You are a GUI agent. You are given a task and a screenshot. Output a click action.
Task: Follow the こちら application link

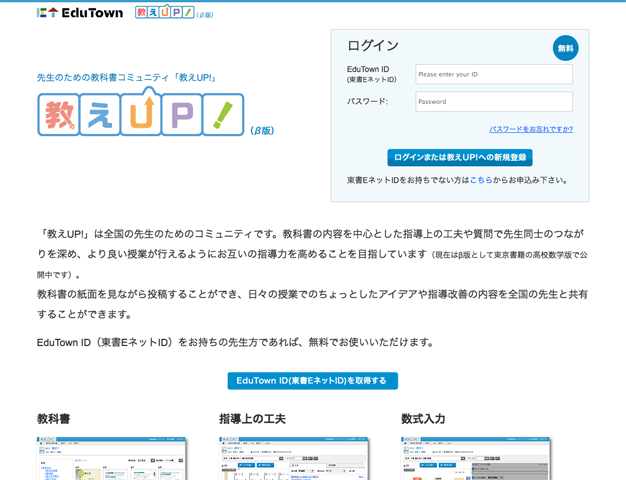click(x=481, y=180)
